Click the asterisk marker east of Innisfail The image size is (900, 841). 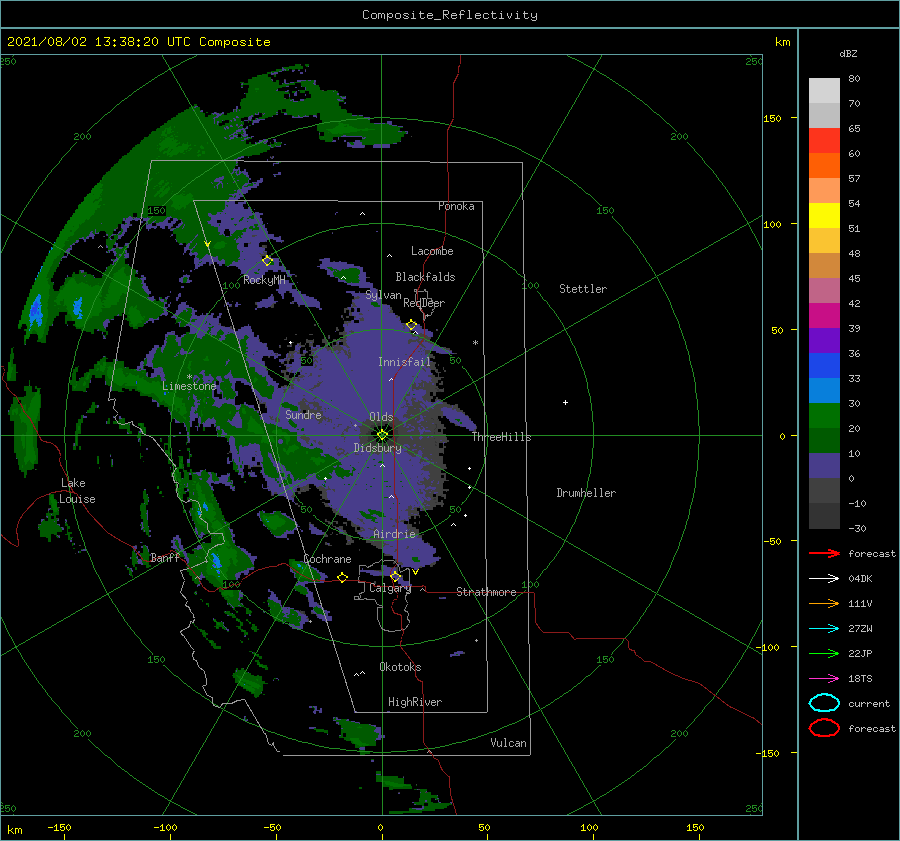[475, 343]
